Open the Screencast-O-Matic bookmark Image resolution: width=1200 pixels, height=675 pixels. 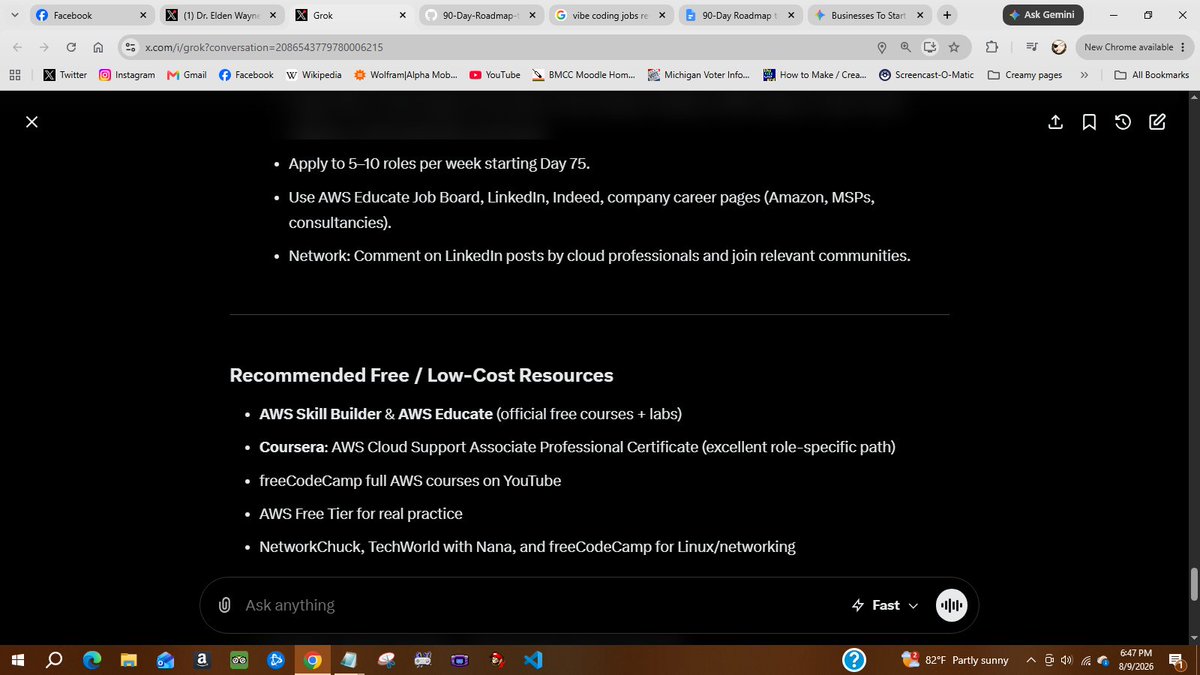[927, 75]
